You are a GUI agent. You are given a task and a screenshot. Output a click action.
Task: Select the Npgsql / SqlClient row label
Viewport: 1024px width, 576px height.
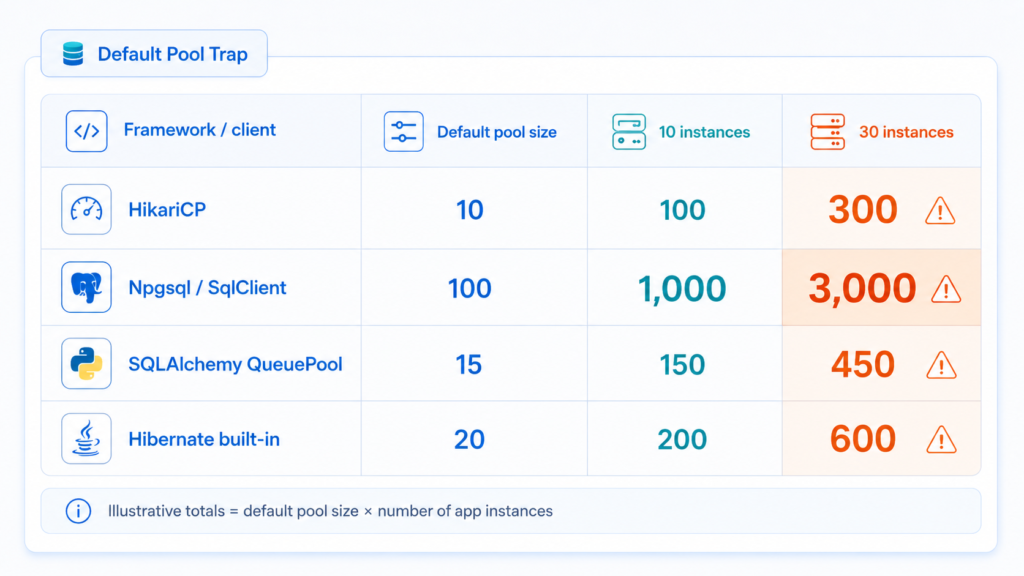207,288
